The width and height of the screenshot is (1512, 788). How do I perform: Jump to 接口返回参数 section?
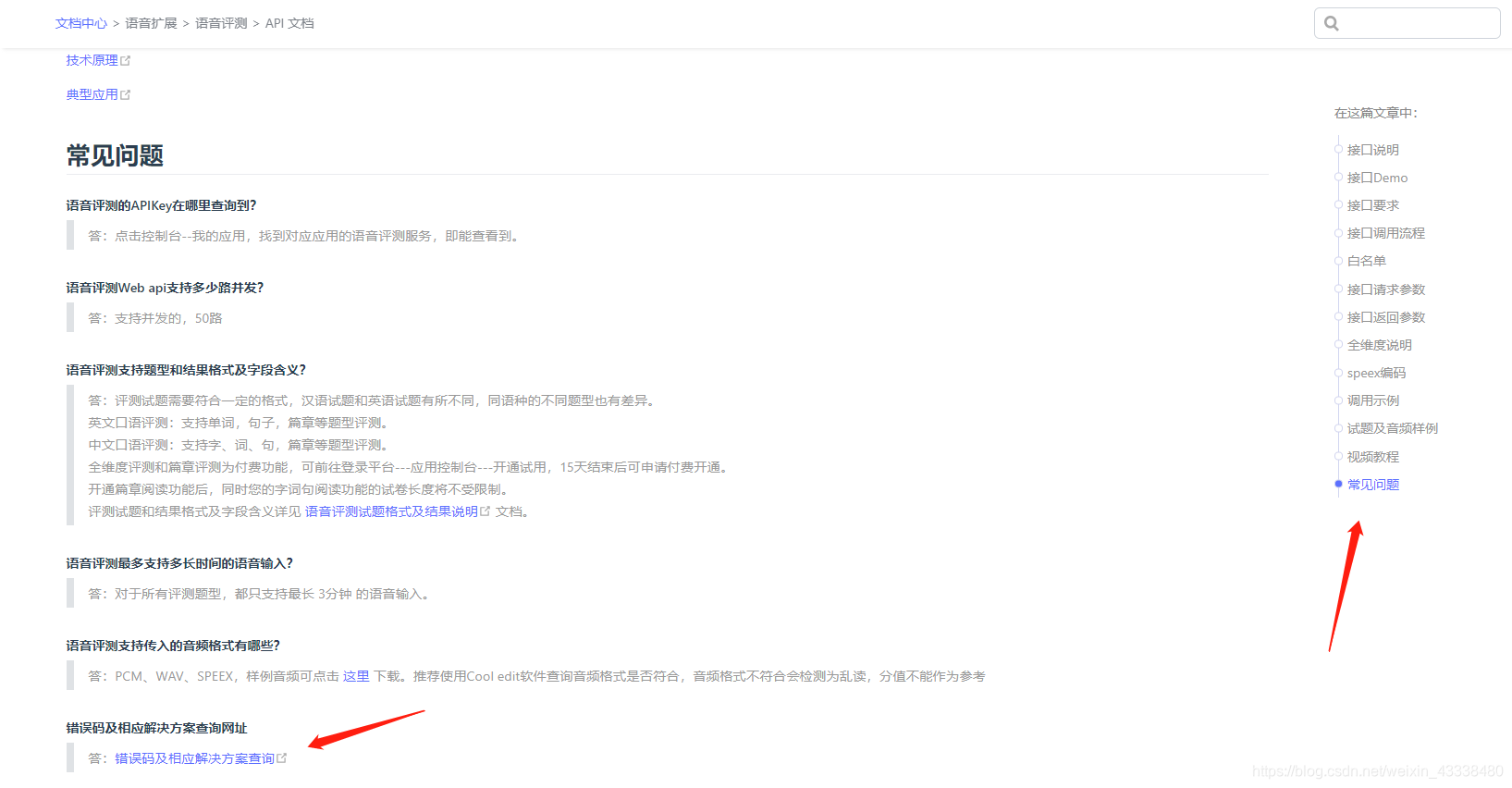coord(1386,317)
